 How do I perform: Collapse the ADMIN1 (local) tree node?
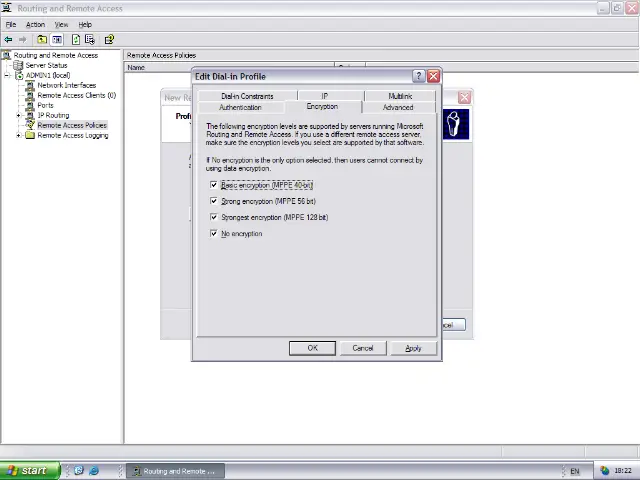[7, 76]
